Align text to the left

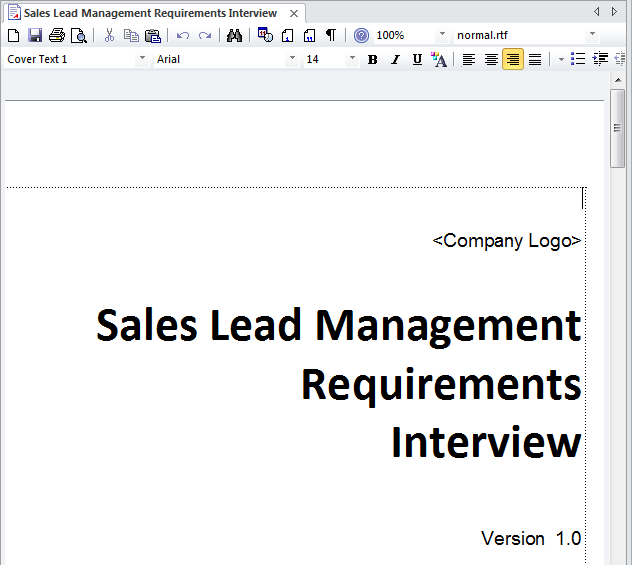click(x=468, y=60)
